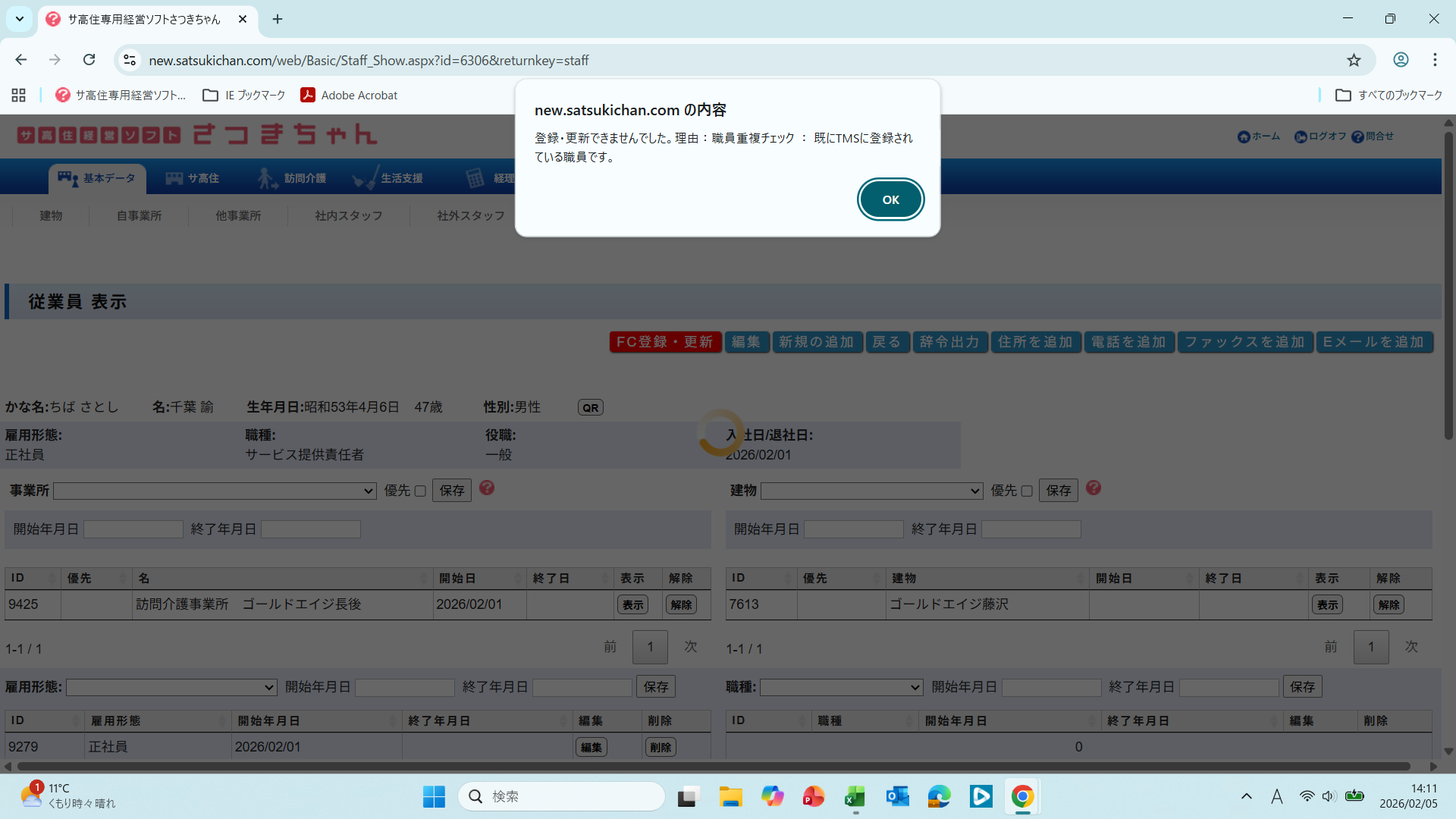Click the QR button next to 性別
This screenshot has height=819, width=1456.
(590, 408)
